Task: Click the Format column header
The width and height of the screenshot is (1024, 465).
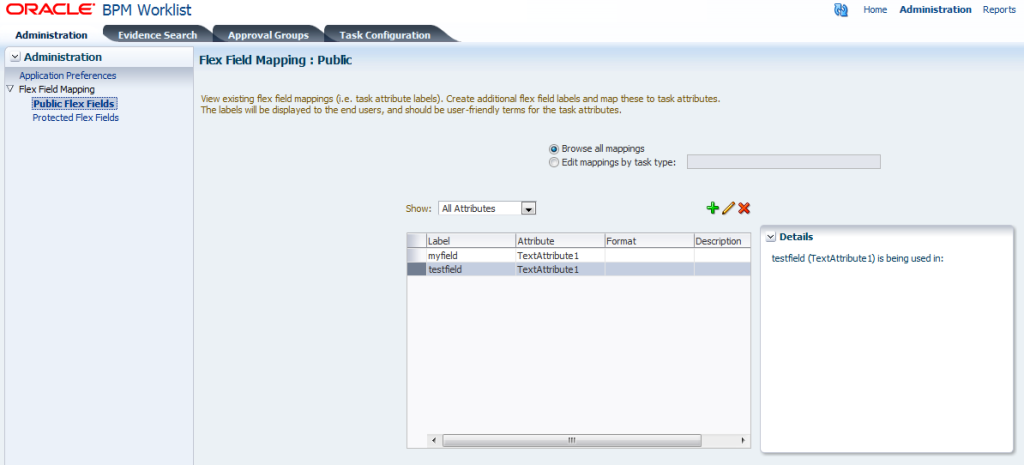Action: (x=649, y=241)
